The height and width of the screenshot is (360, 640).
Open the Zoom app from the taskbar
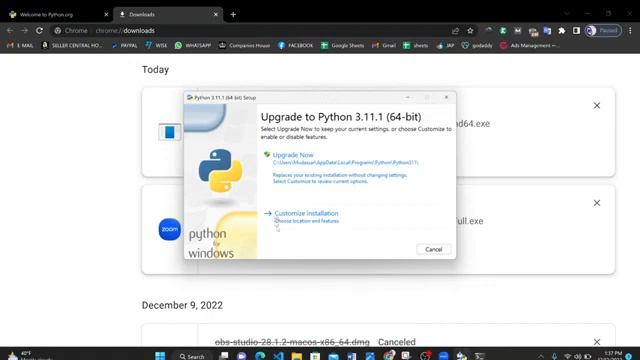444,356
